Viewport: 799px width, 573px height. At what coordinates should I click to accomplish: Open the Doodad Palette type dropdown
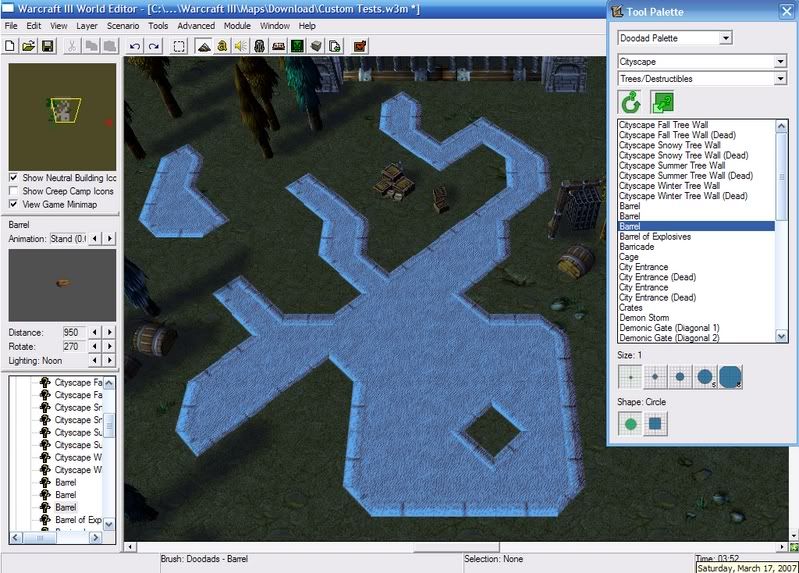click(x=726, y=38)
